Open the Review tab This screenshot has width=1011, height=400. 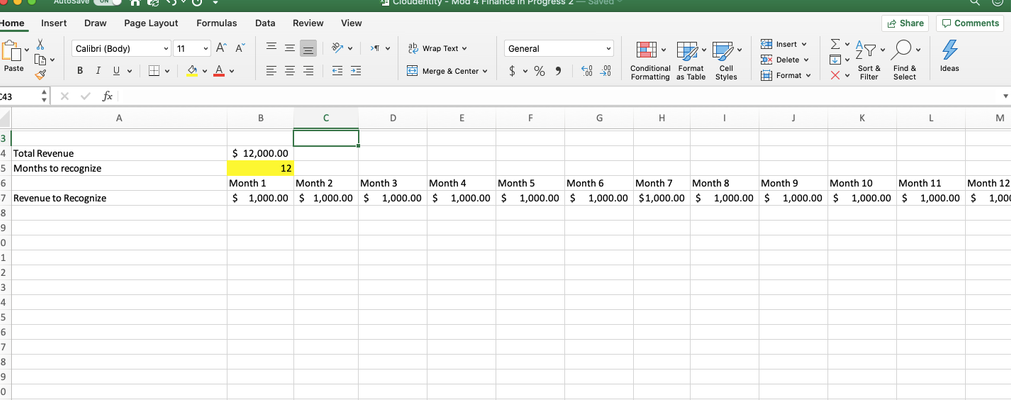[308, 23]
